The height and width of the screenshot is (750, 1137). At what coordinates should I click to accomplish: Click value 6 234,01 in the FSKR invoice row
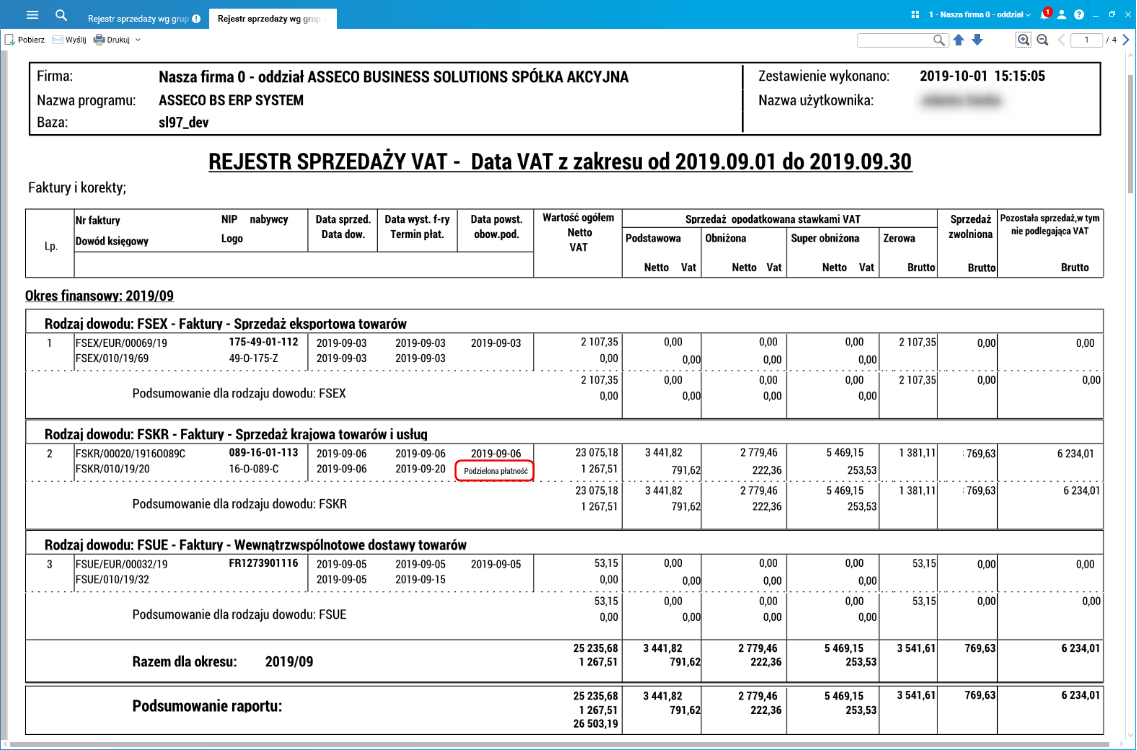tap(1075, 453)
